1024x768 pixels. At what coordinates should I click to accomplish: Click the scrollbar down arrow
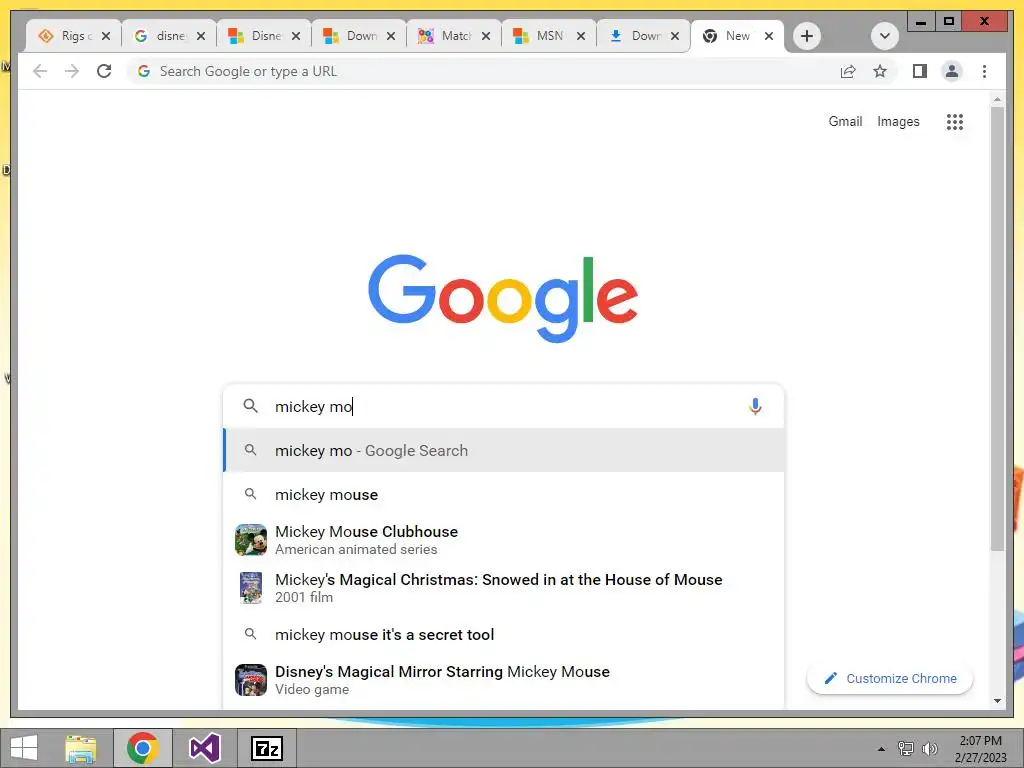[997, 701]
